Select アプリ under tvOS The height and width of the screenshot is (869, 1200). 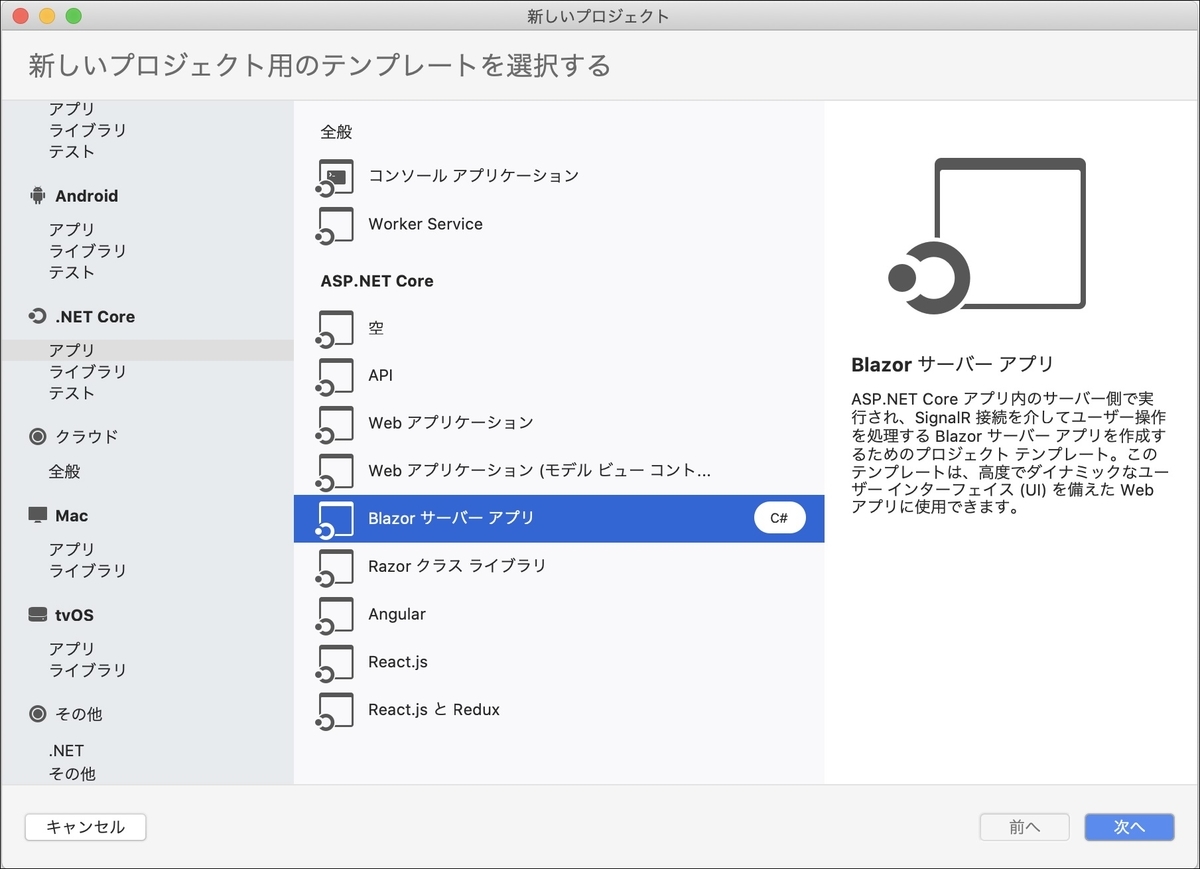tap(72, 648)
